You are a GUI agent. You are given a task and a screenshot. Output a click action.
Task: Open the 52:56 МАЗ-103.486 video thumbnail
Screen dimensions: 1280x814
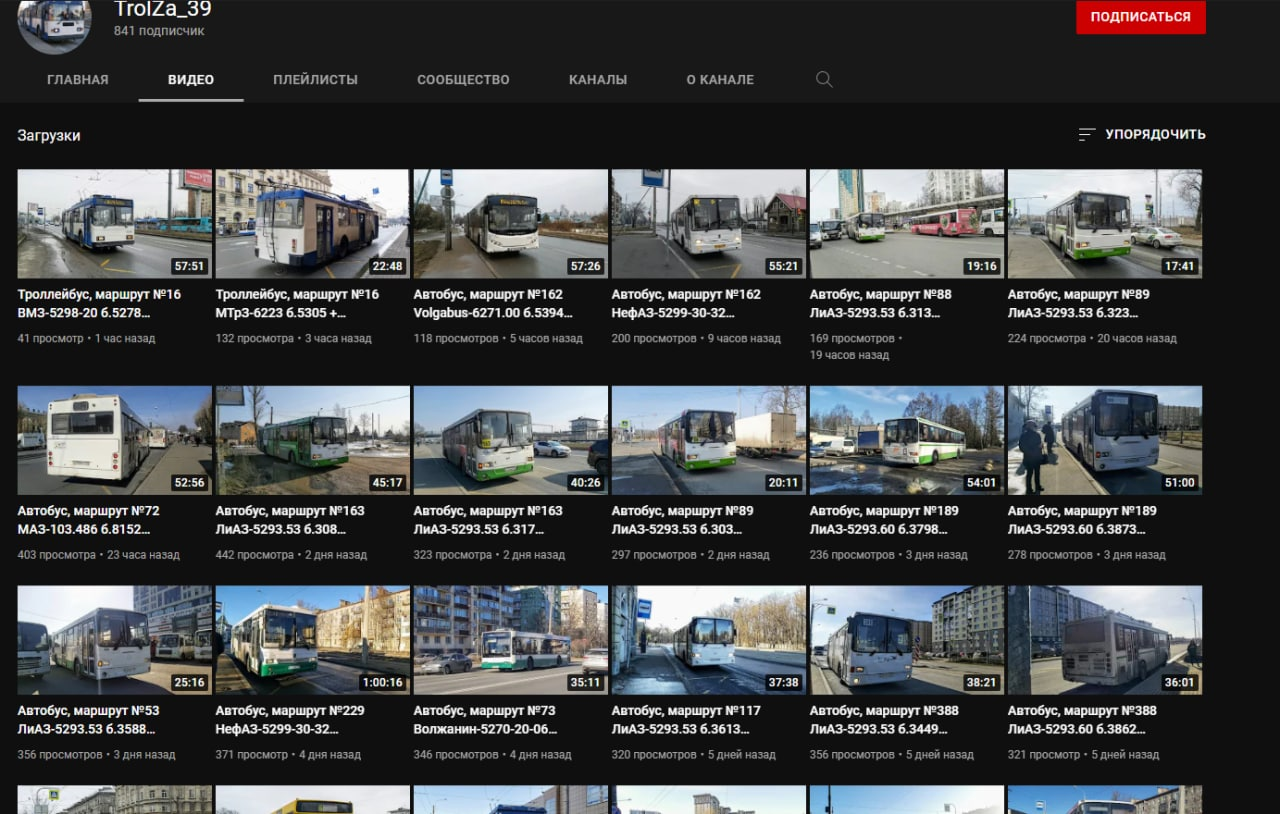114,440
